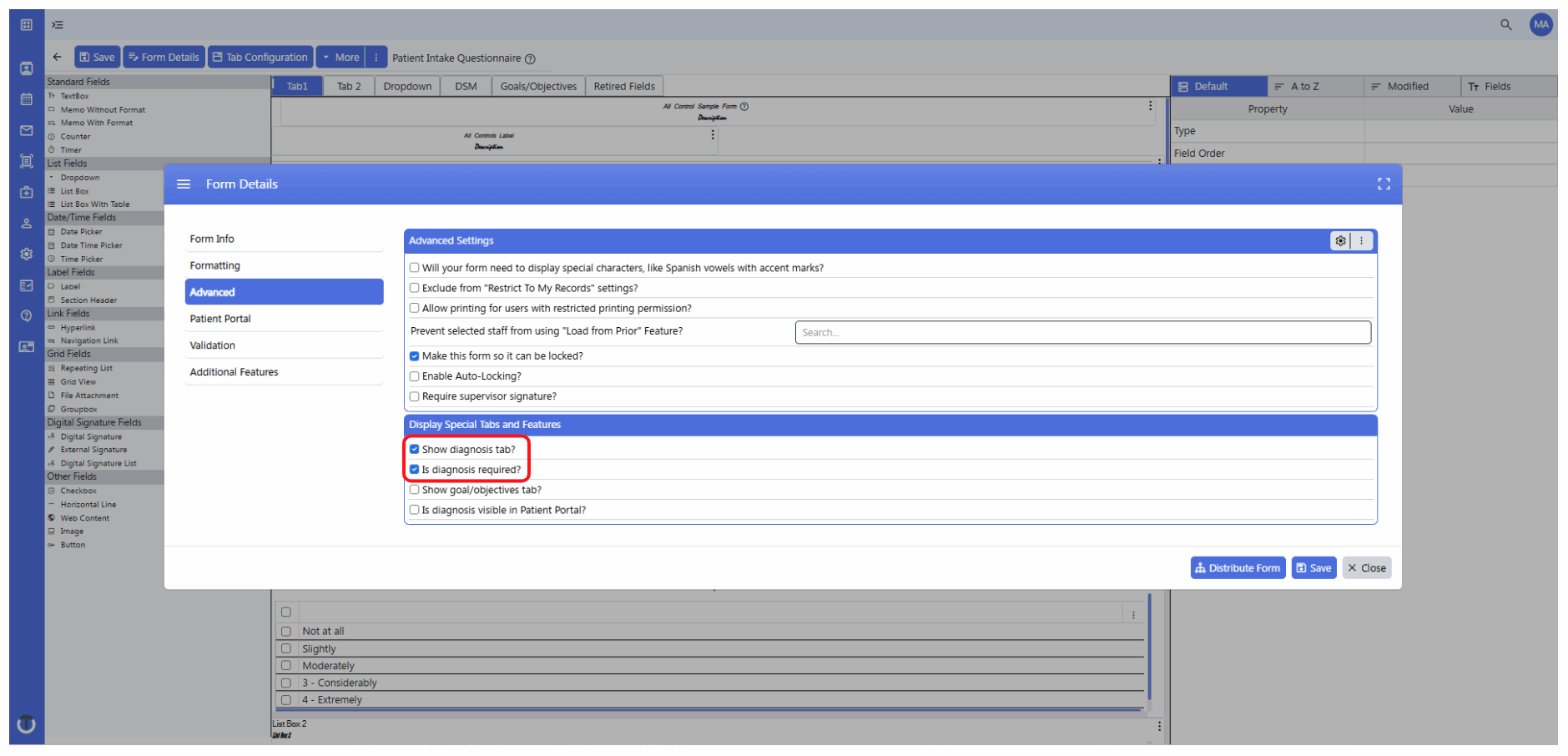Save the Form Details dialog
1568x756 pixels.
point(1313,568)
